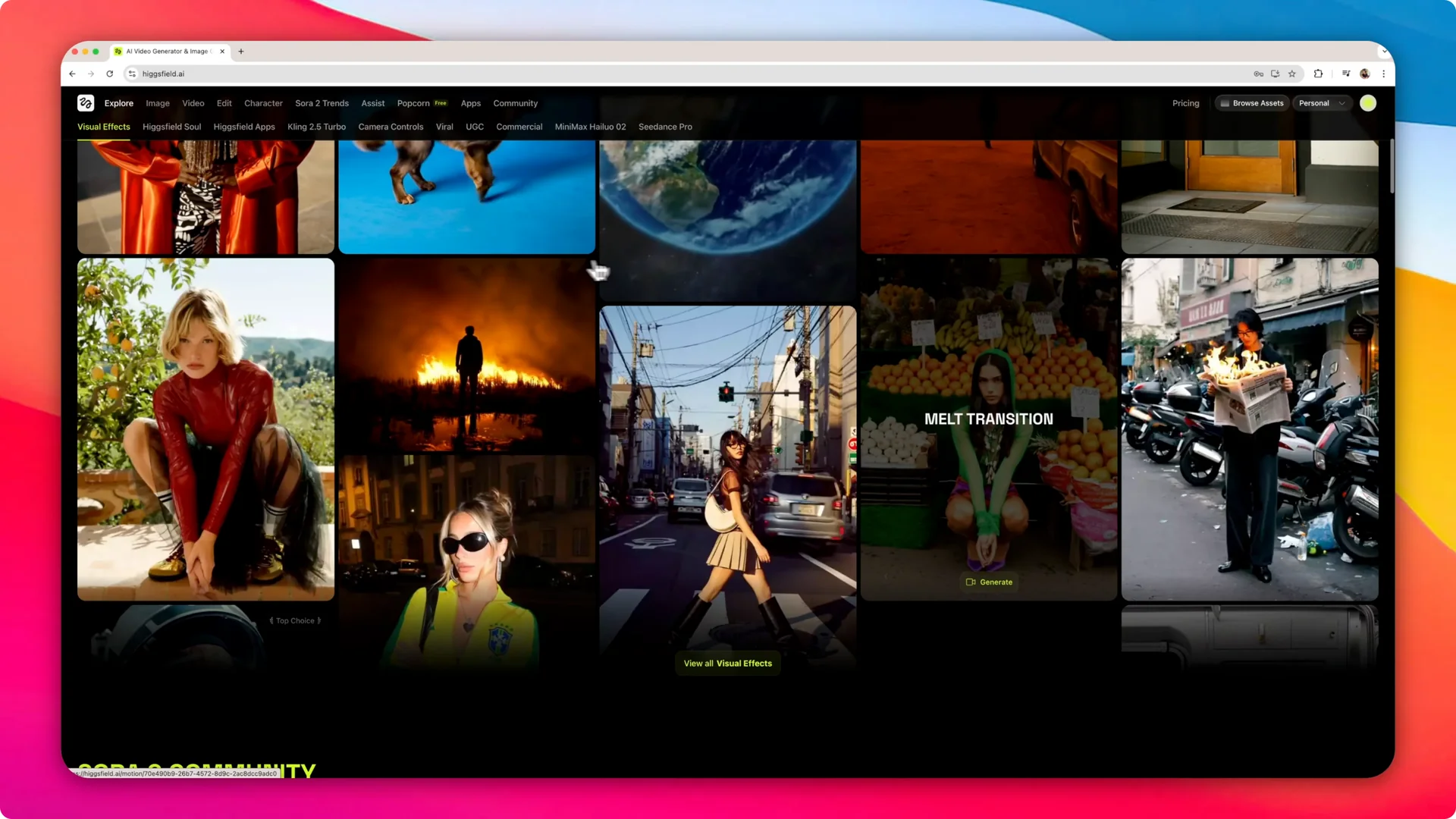Open your Chrome profile avatar
Viewport: 1456px width, 819px height.
(x=1364, y=74)
